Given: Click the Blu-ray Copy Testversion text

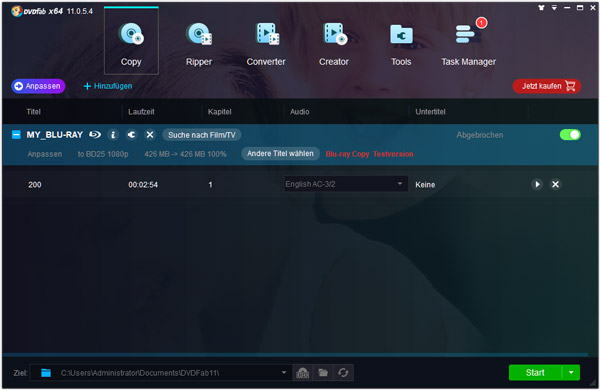Looking at the screenshot, I should pos(369,154).
